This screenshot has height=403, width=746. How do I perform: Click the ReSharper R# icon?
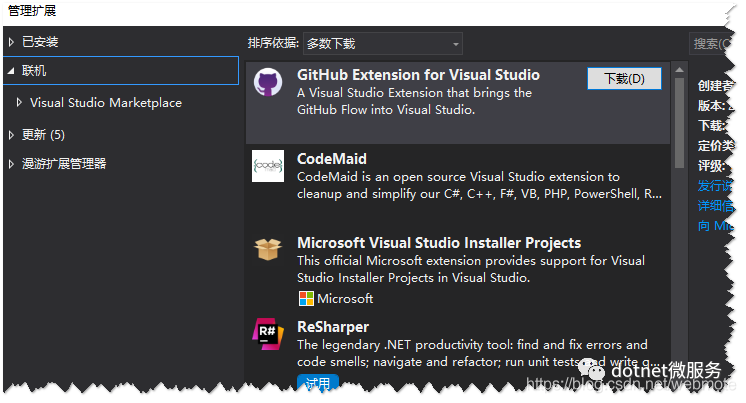click(x=268, y=334)
